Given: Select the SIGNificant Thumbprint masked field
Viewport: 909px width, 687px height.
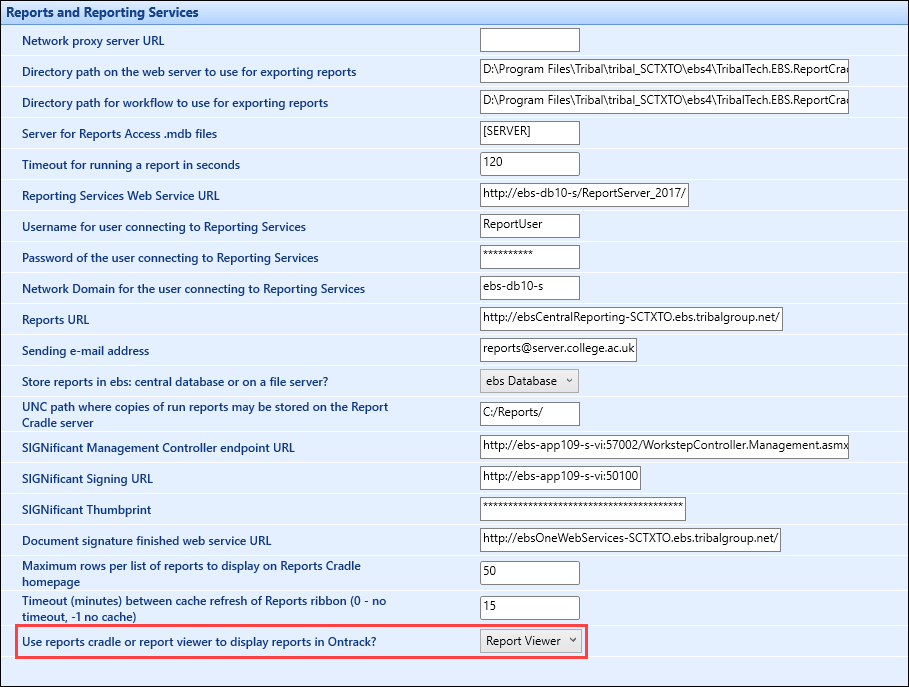Looking at the screenshot, I should 582,509.
